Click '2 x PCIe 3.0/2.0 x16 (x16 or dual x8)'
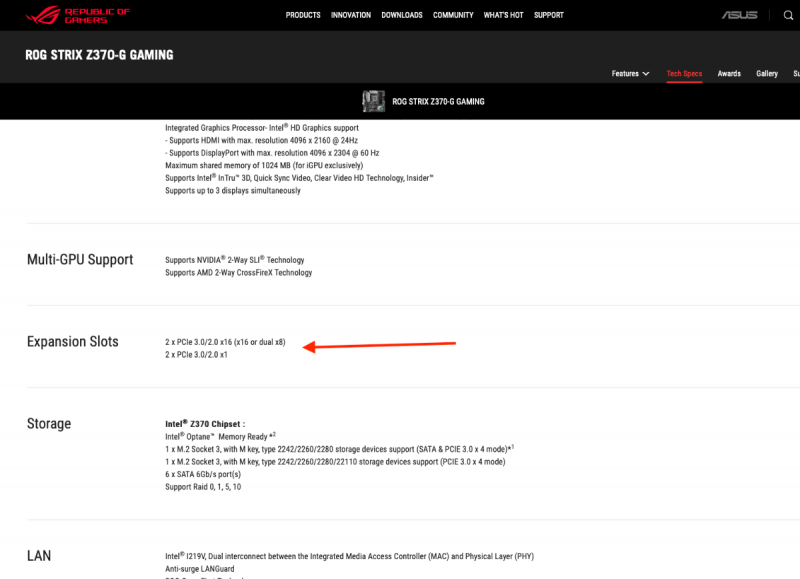The width and height of the screenshot is (800, 579). tap(225, 342)
